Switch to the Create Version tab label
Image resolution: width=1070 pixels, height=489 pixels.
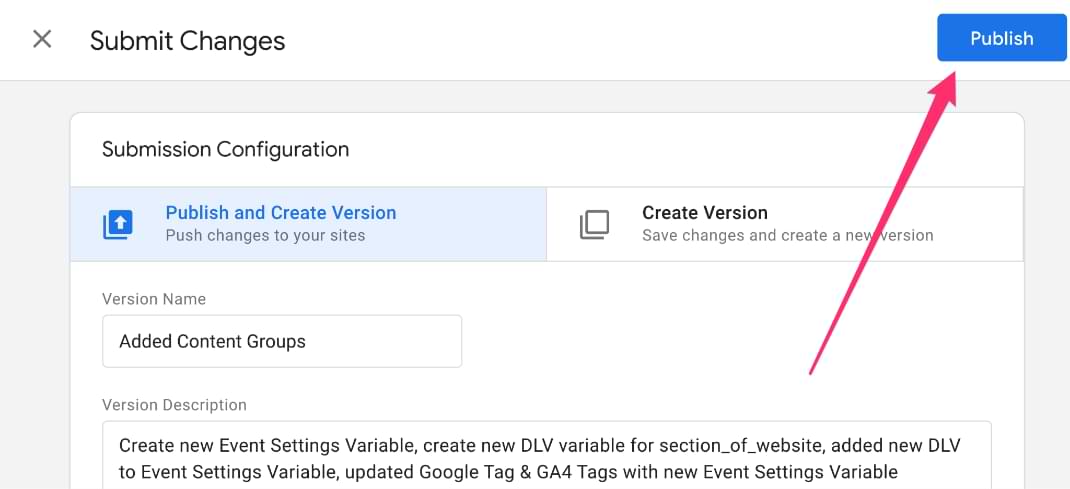pos(705,213)
